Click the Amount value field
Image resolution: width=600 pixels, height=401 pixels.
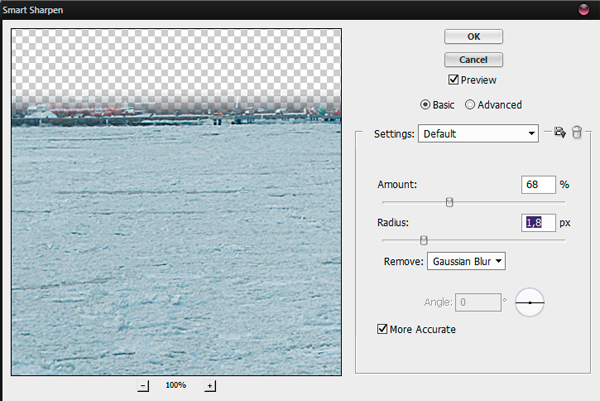(538, 184)
